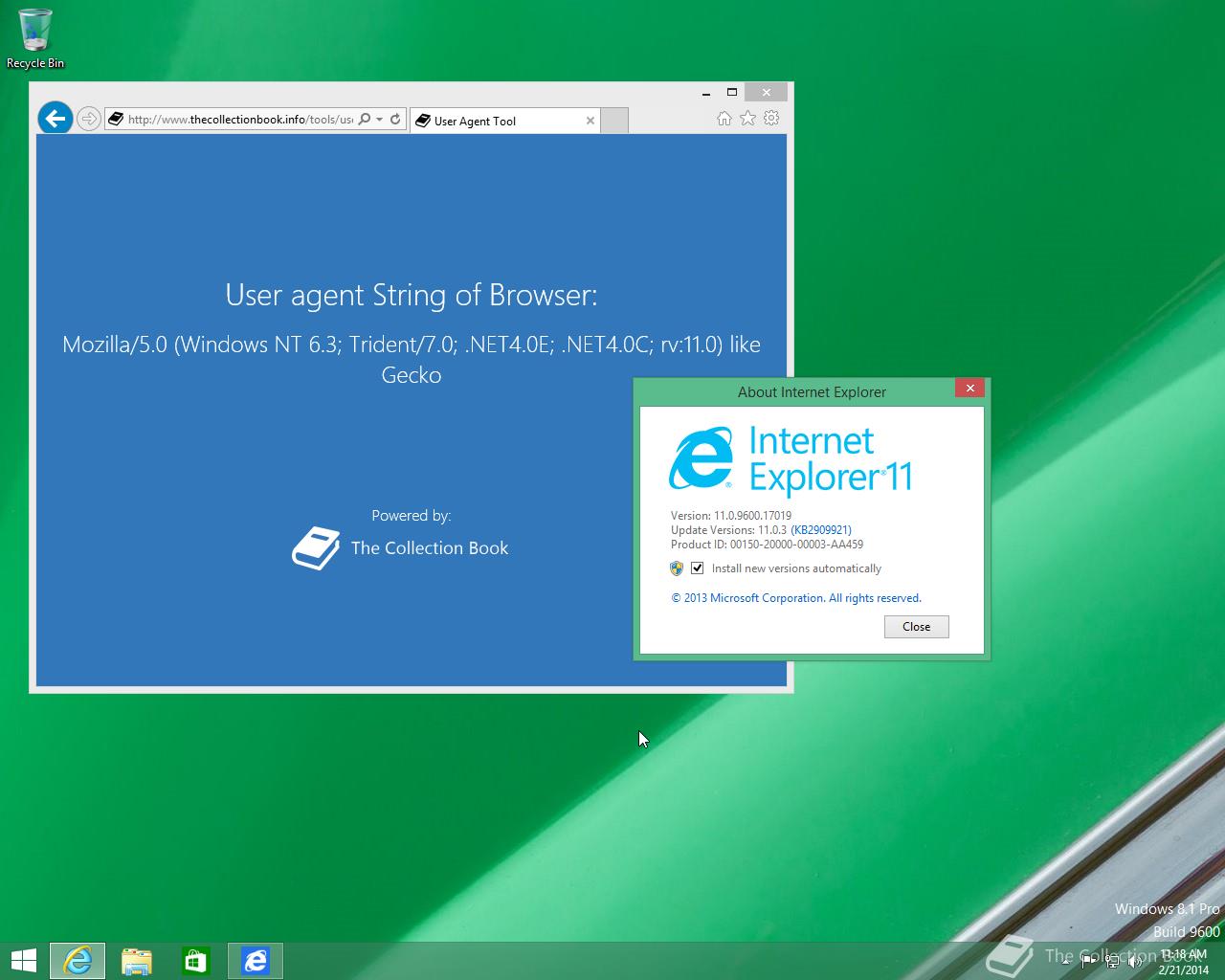Go back using the blue Back arrow
Viewport: 1225px width, 980px height.
tap(56, 119)
